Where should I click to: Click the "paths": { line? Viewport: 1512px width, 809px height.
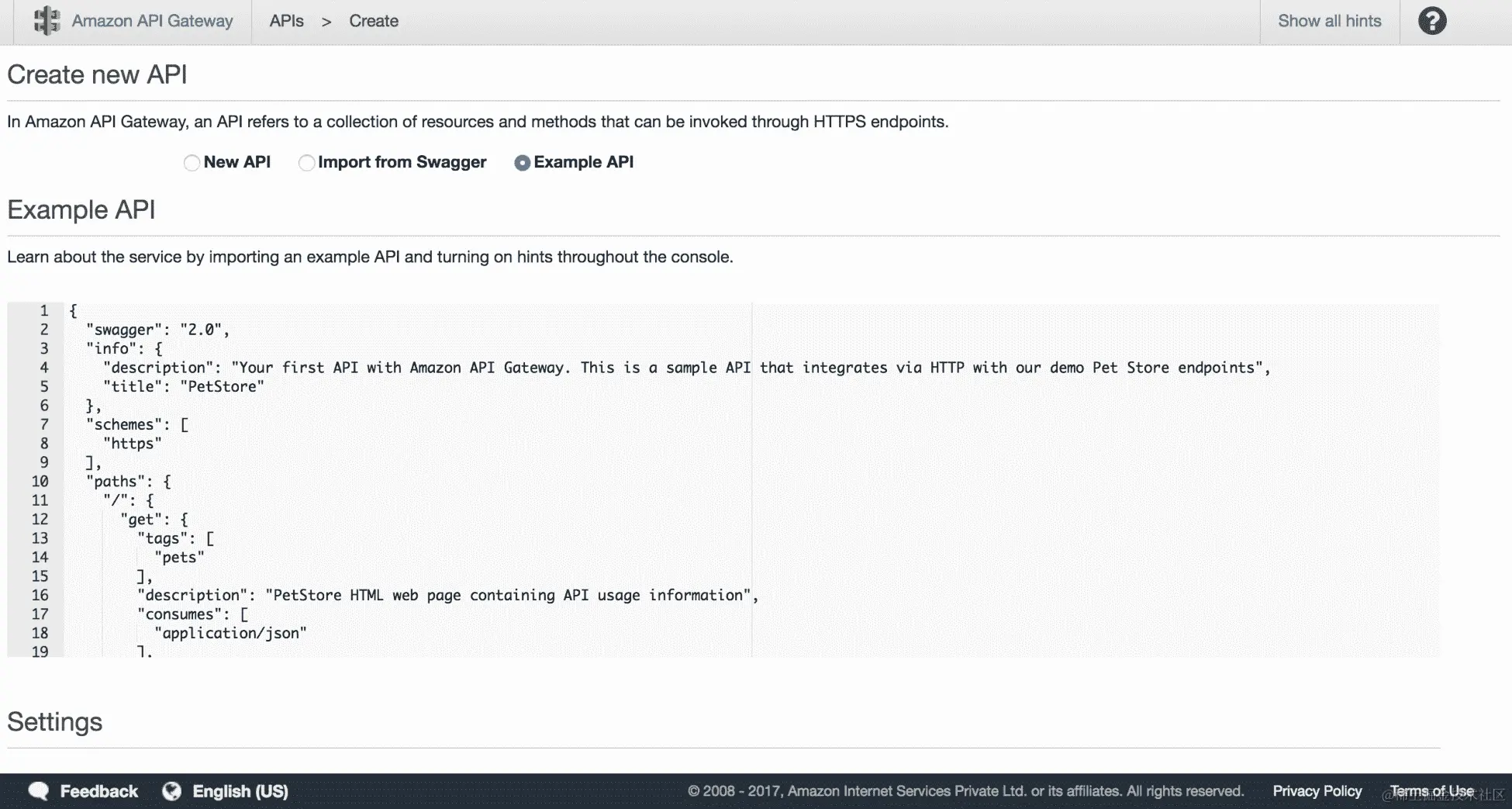point(128,482)
